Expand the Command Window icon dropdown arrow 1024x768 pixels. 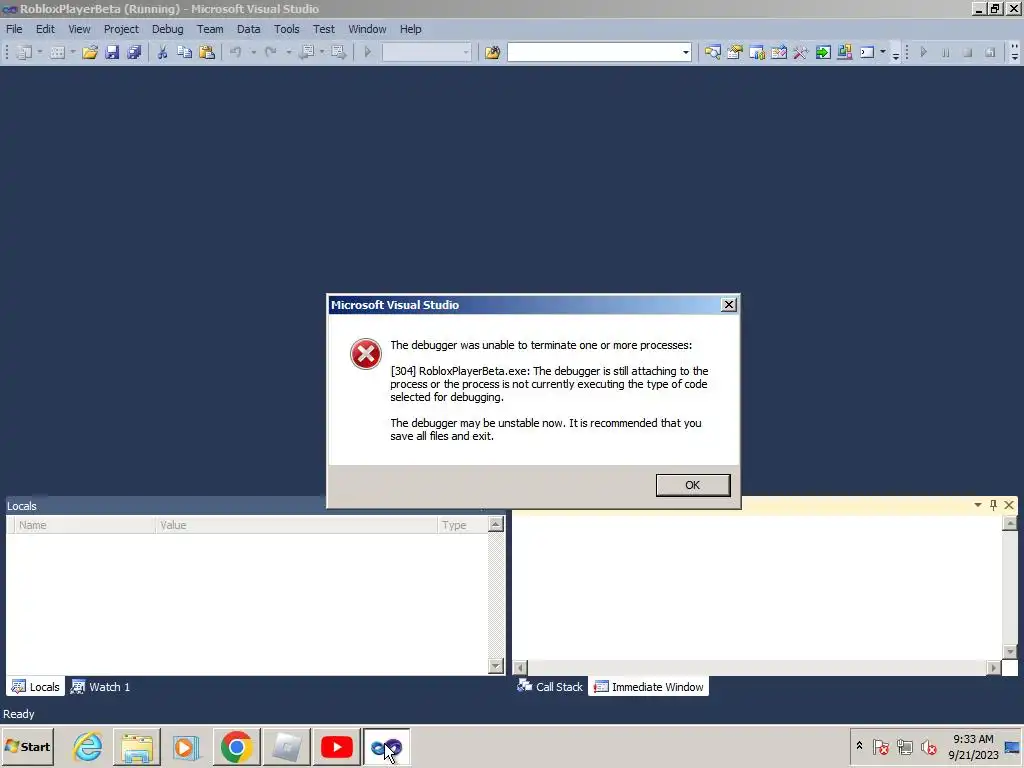pyautogui.click(x=883, y=52)
